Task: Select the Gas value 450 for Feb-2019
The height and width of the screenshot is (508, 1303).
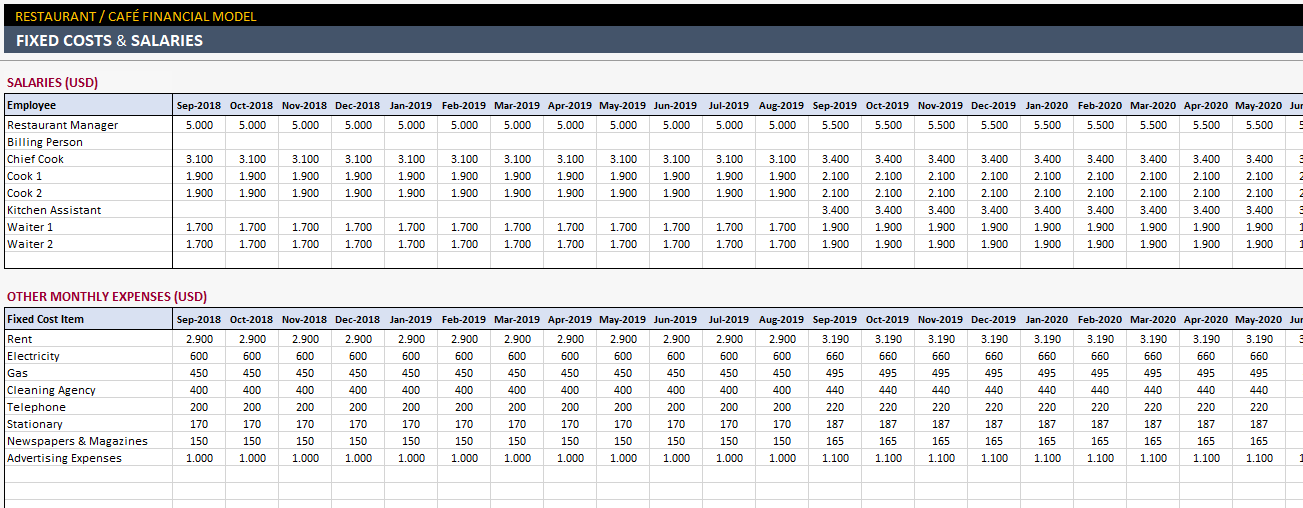Action: 464,373
